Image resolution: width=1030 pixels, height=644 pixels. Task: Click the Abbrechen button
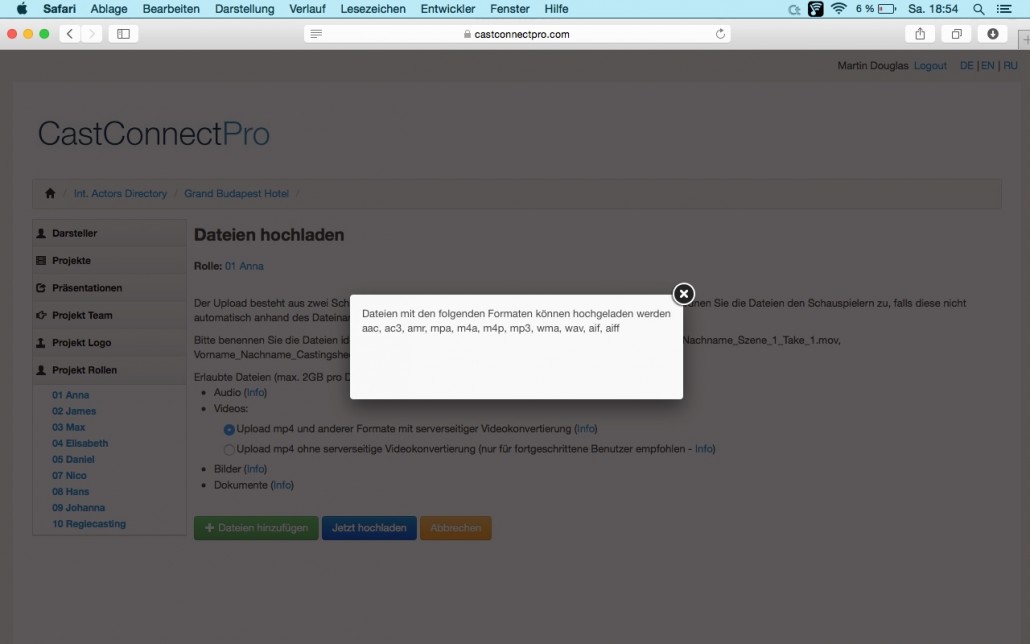click(456, 528)
